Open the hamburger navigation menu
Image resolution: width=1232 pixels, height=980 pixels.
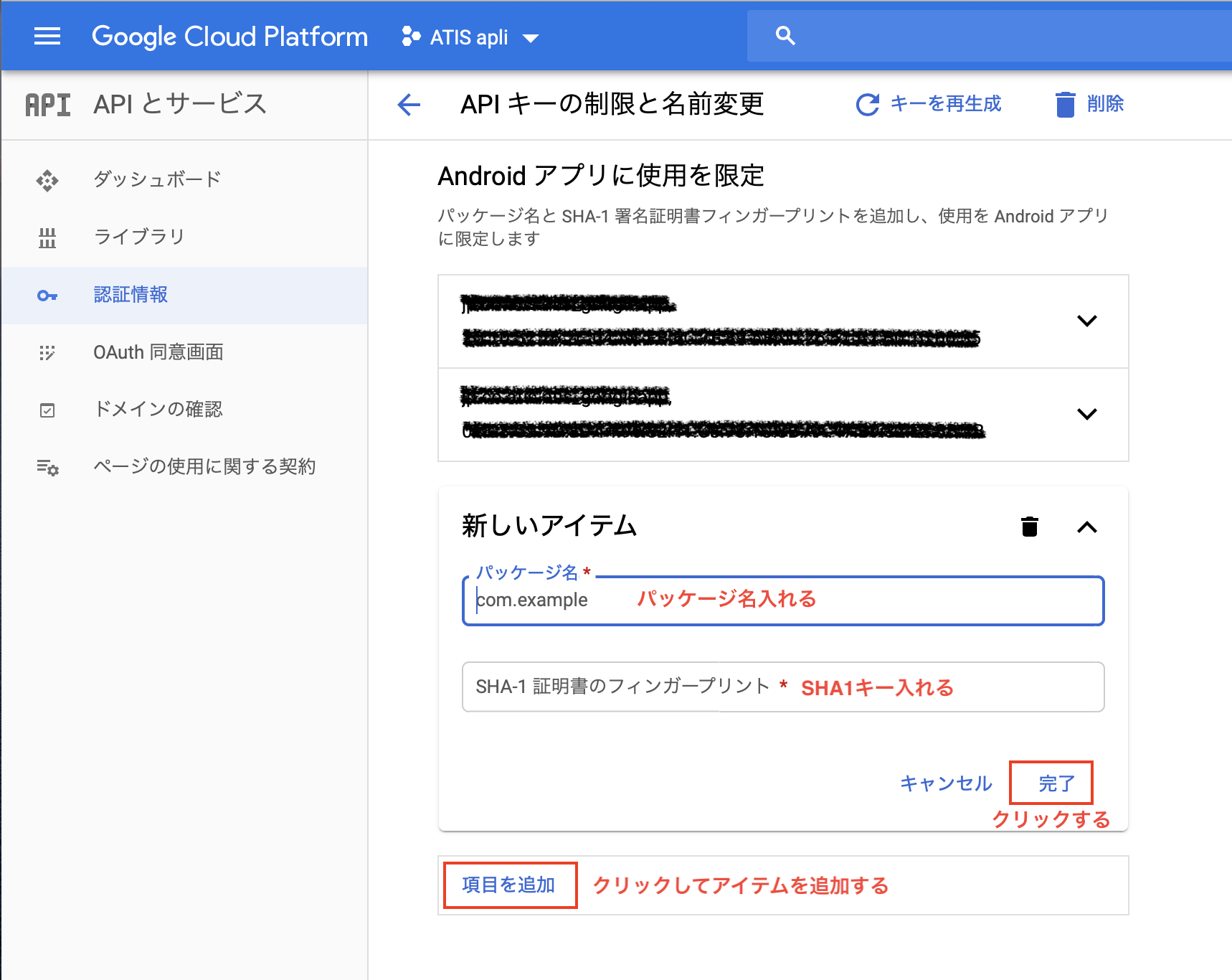coord(47,36)
